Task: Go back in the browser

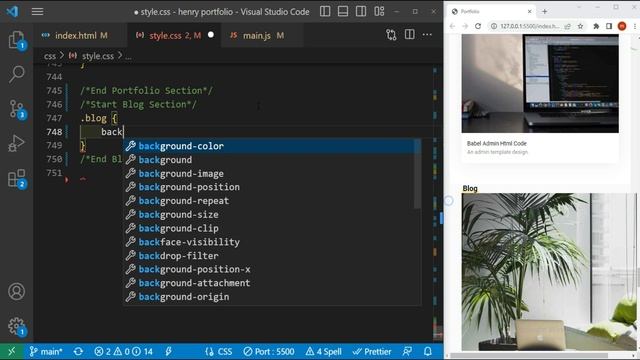Action: 452,26
